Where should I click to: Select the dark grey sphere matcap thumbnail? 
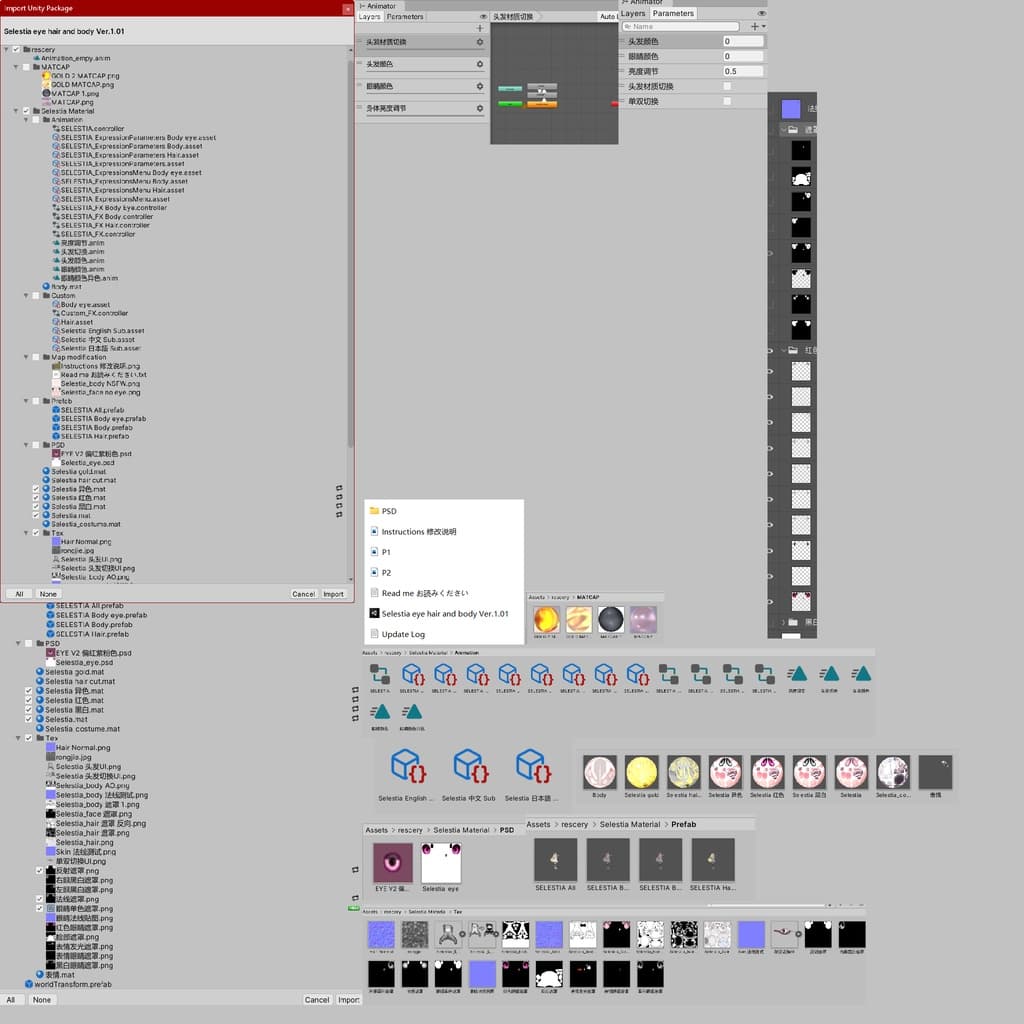coord(611,620)
